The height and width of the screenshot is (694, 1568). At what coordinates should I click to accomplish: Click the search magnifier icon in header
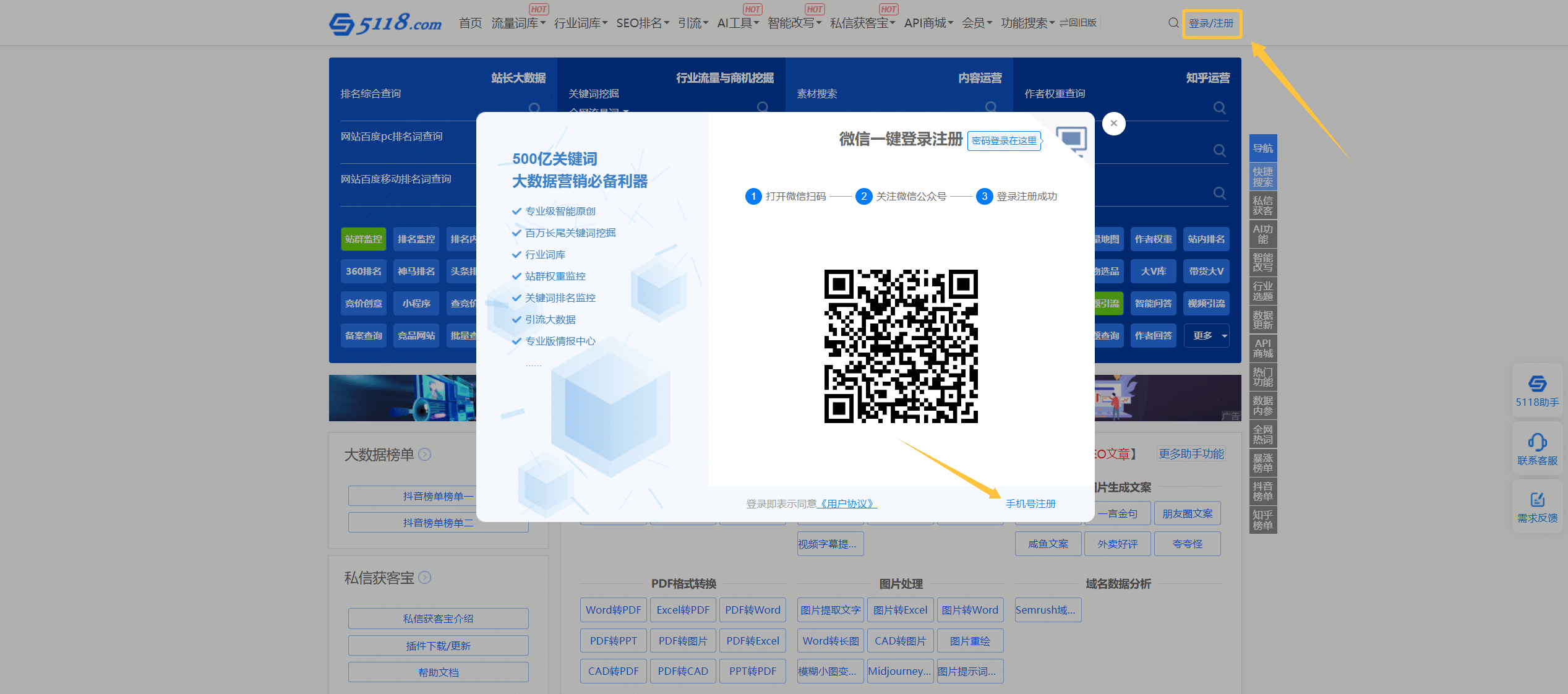(1173, 23)
